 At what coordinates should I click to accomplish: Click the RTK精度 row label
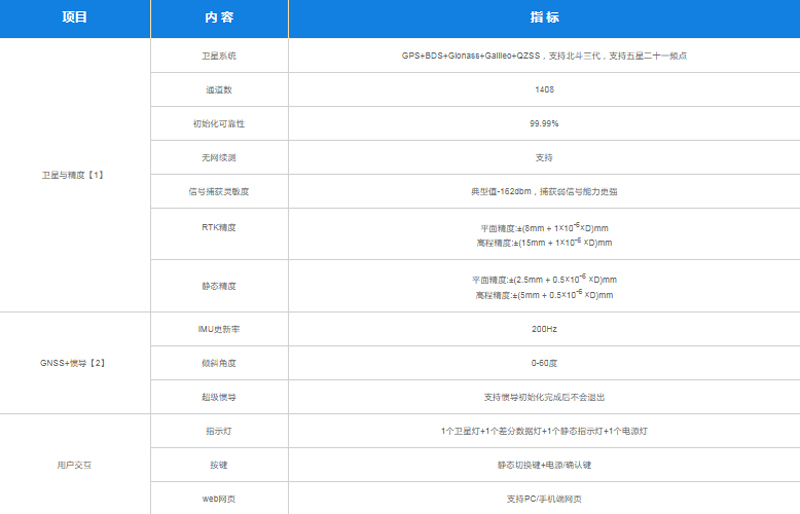[218, 227]
